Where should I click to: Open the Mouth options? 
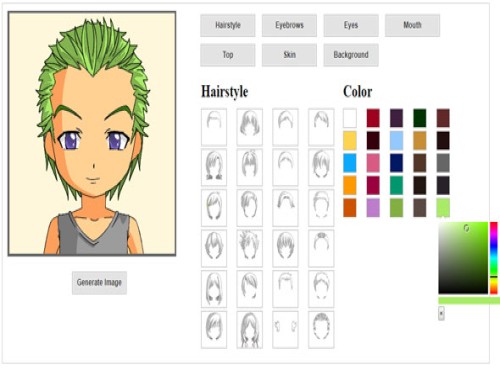click(x=412, y=25)
